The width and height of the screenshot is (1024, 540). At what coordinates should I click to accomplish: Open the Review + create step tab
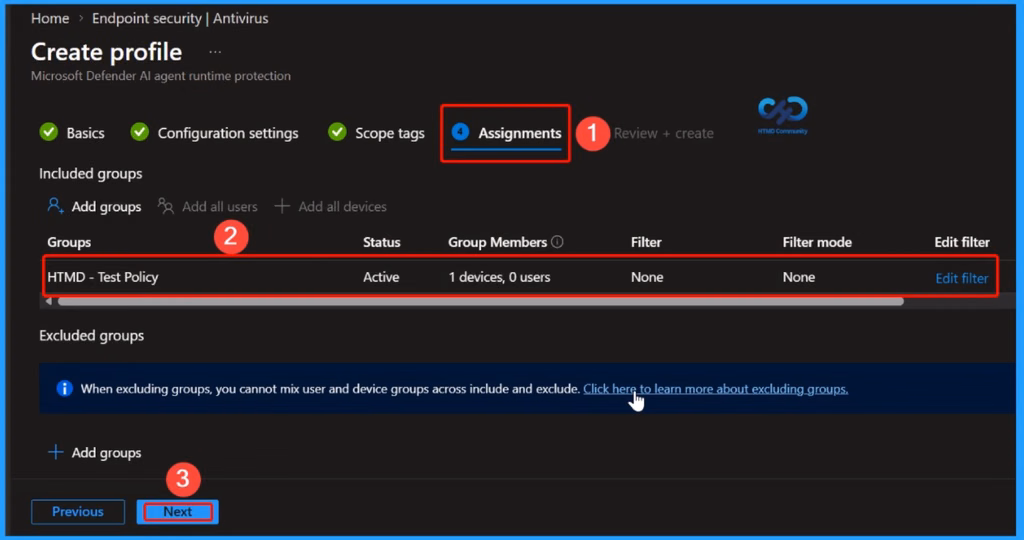coord(664,133)
